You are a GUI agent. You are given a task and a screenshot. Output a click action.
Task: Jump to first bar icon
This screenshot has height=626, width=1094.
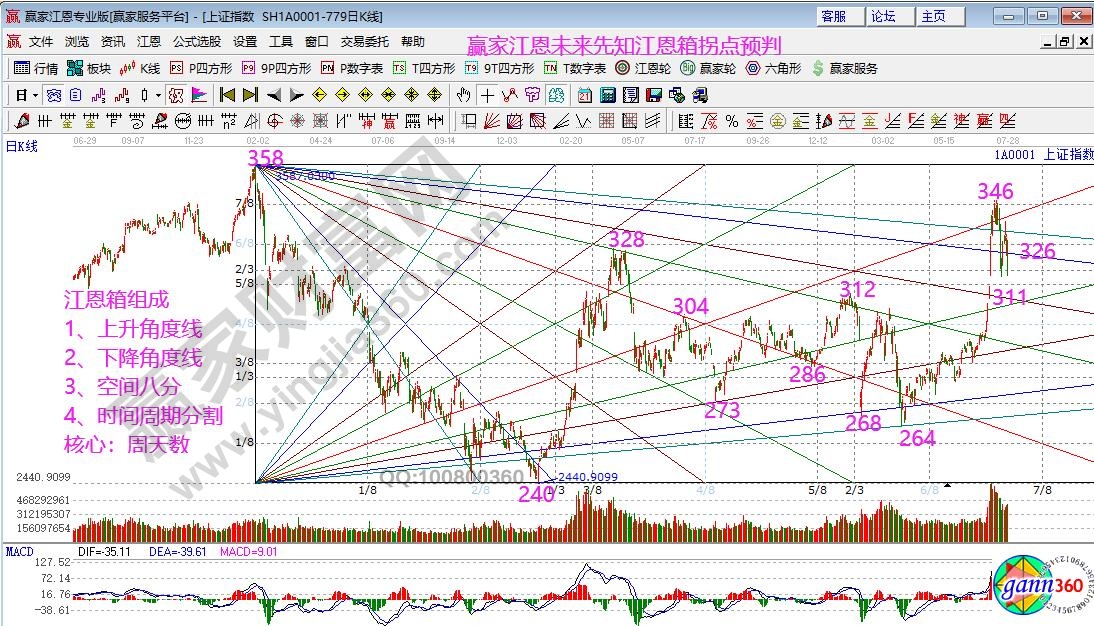227,95
